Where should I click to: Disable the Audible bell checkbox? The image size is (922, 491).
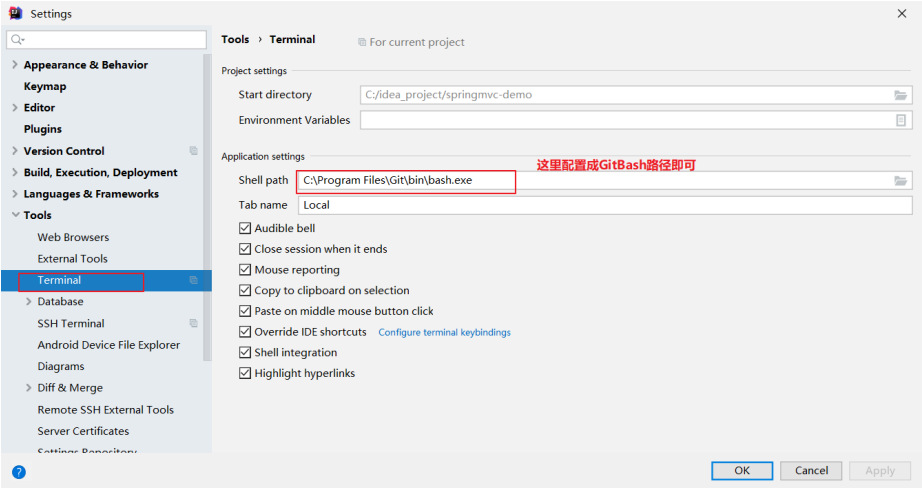pos(245,228)
